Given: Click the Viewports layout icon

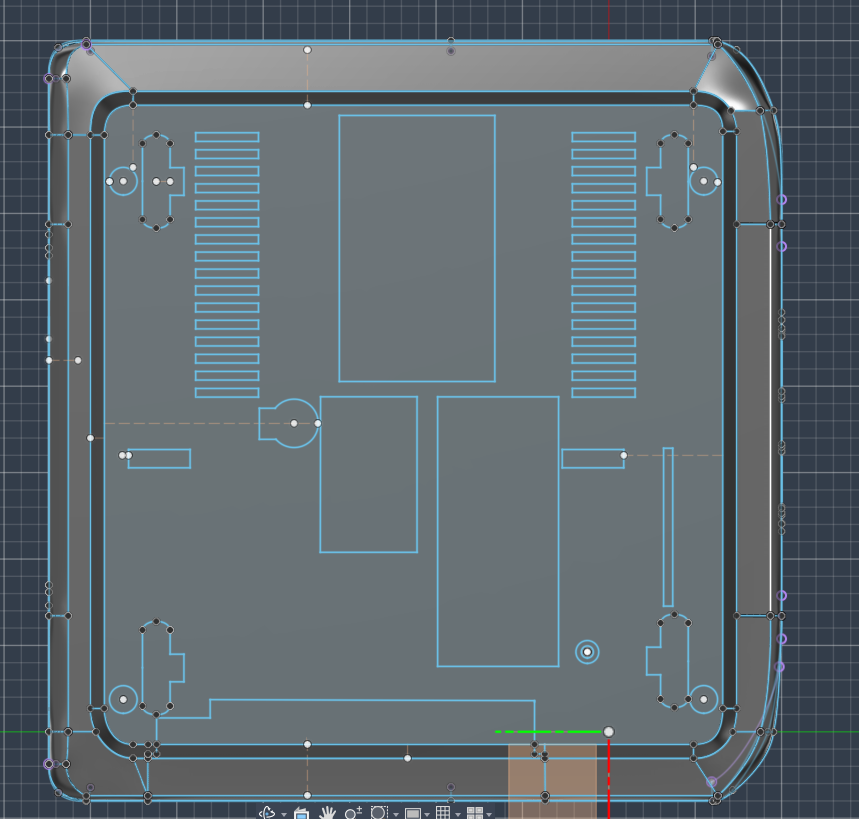Looking at the screenshot, I should 474,813.
